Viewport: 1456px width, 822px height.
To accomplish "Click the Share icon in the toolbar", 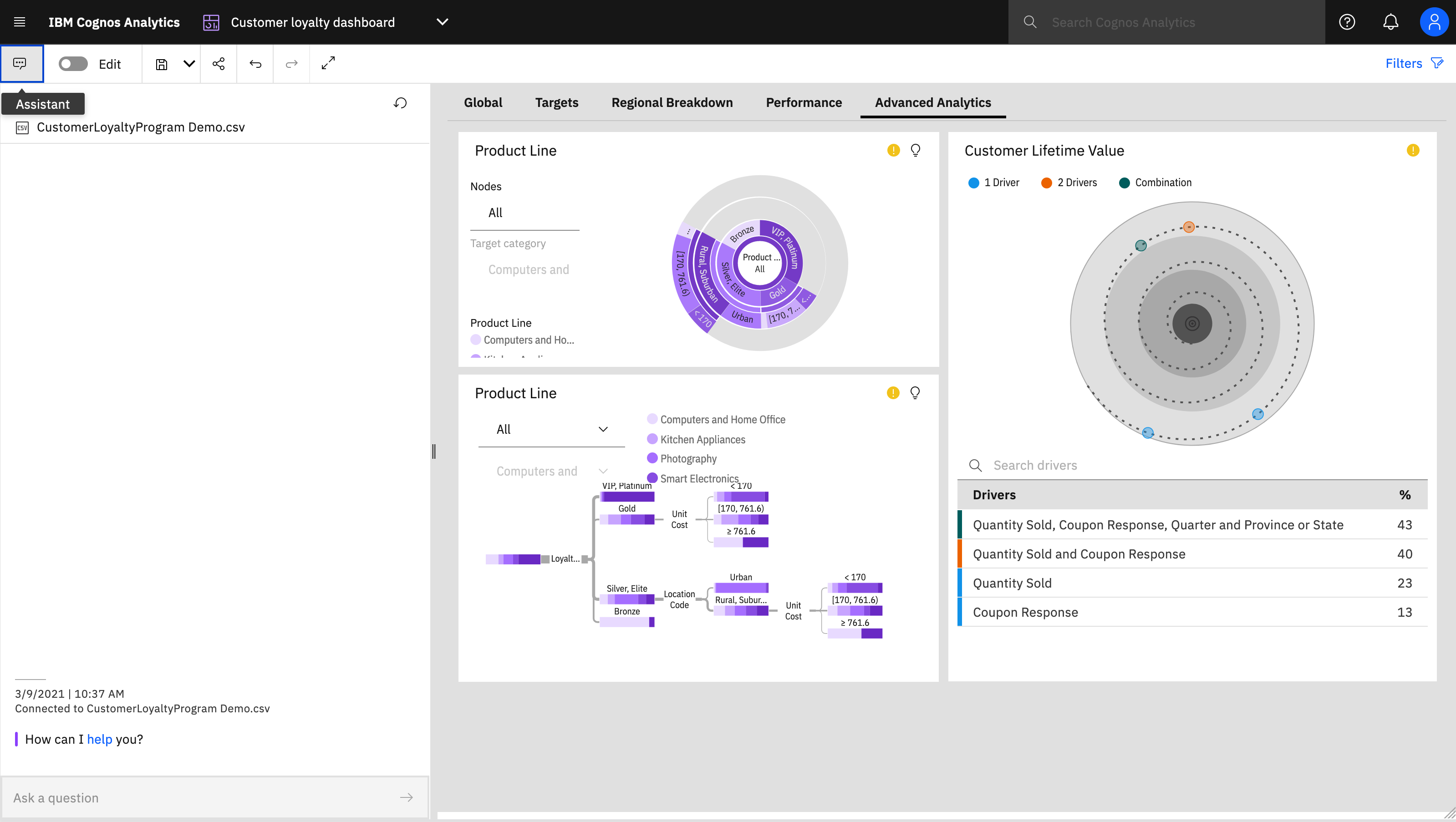I will pyautogui.click(x=219, y=63).
